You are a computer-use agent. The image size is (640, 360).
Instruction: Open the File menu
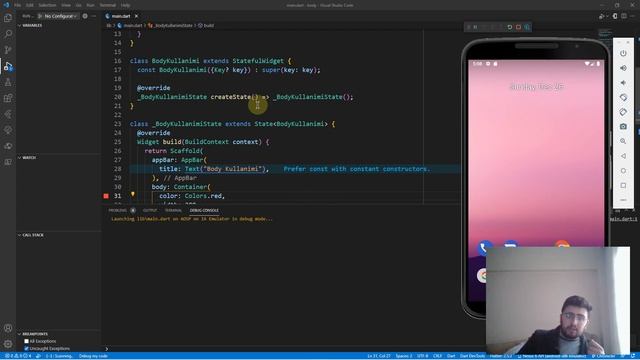(18, 5)
